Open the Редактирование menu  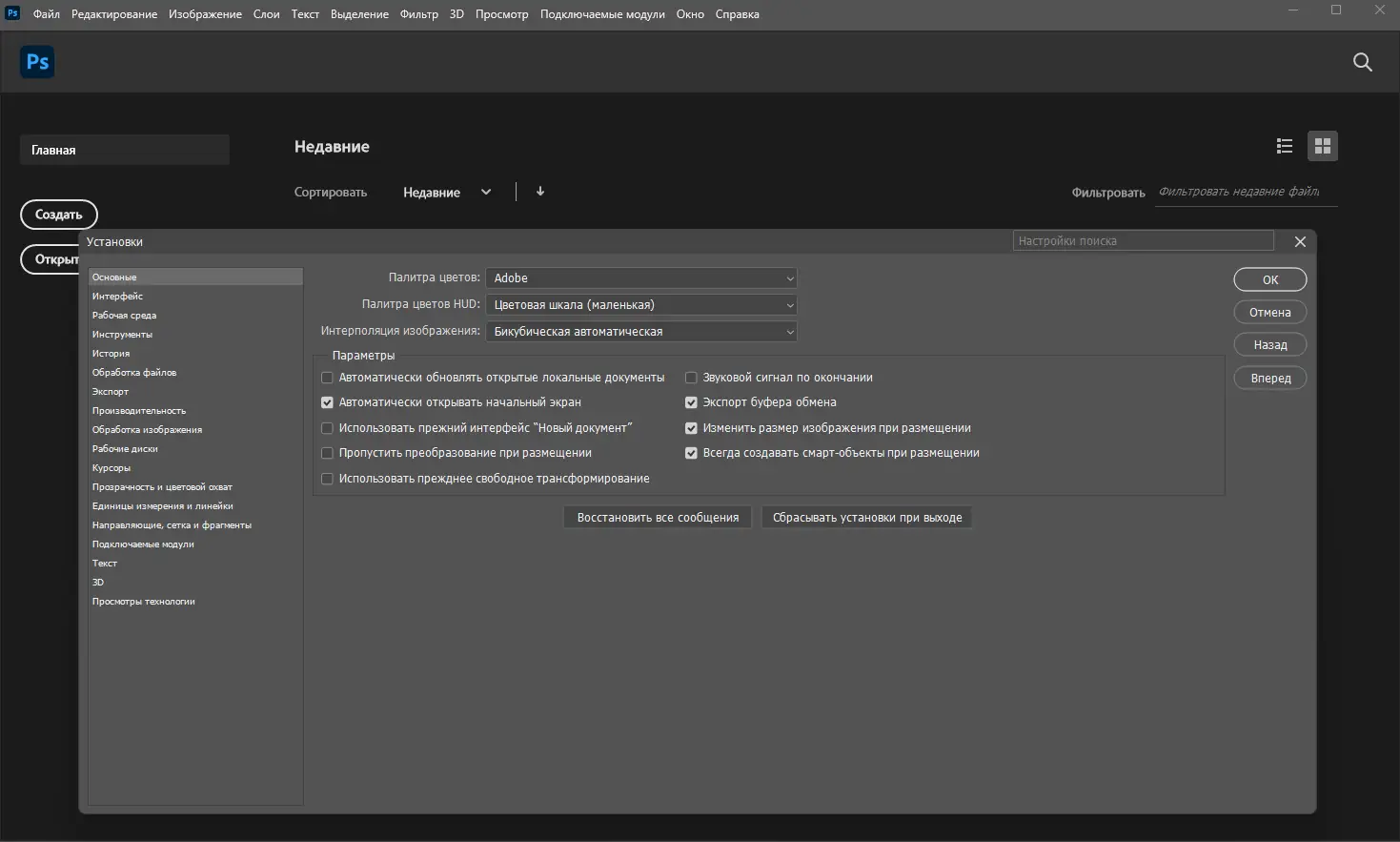(114, 14)
